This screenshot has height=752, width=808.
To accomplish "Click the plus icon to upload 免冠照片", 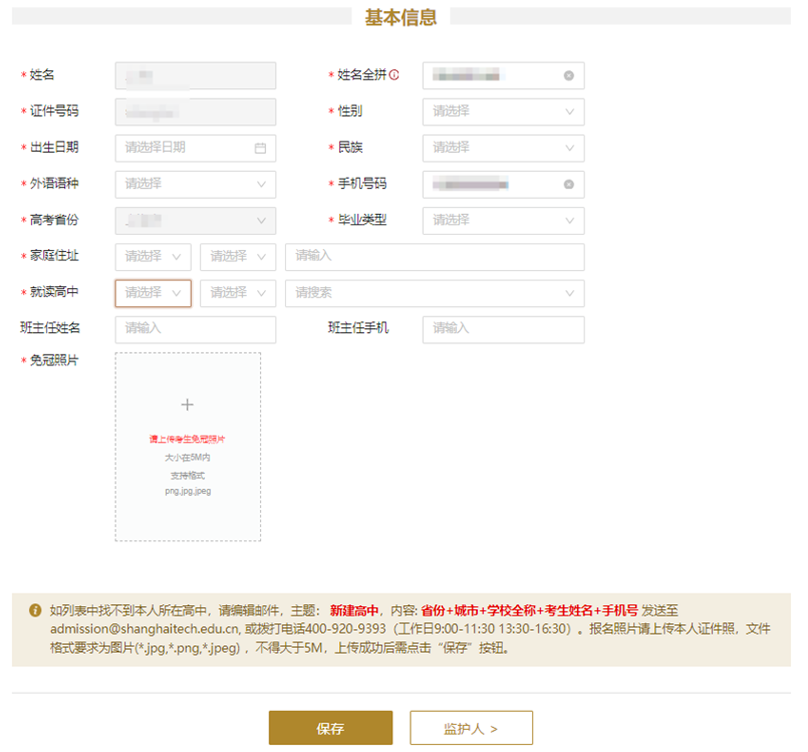I will point(187,405).
